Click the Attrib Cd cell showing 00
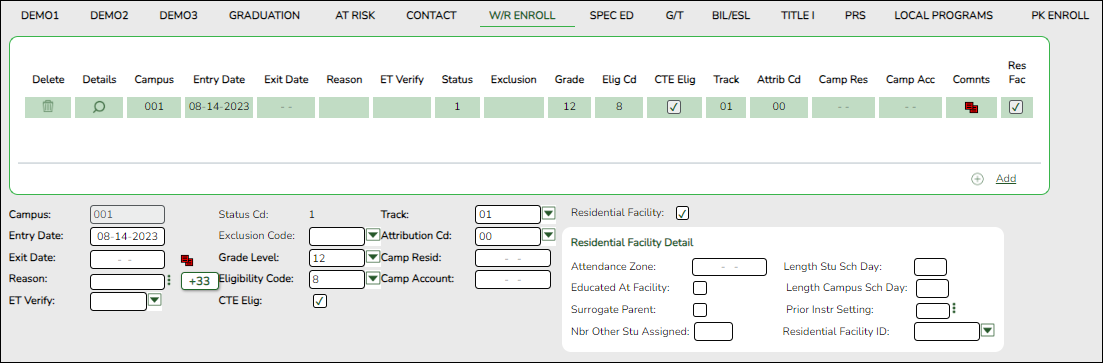Image resolution: width=1103 pixels, height=363 pixels. (779, 107)
